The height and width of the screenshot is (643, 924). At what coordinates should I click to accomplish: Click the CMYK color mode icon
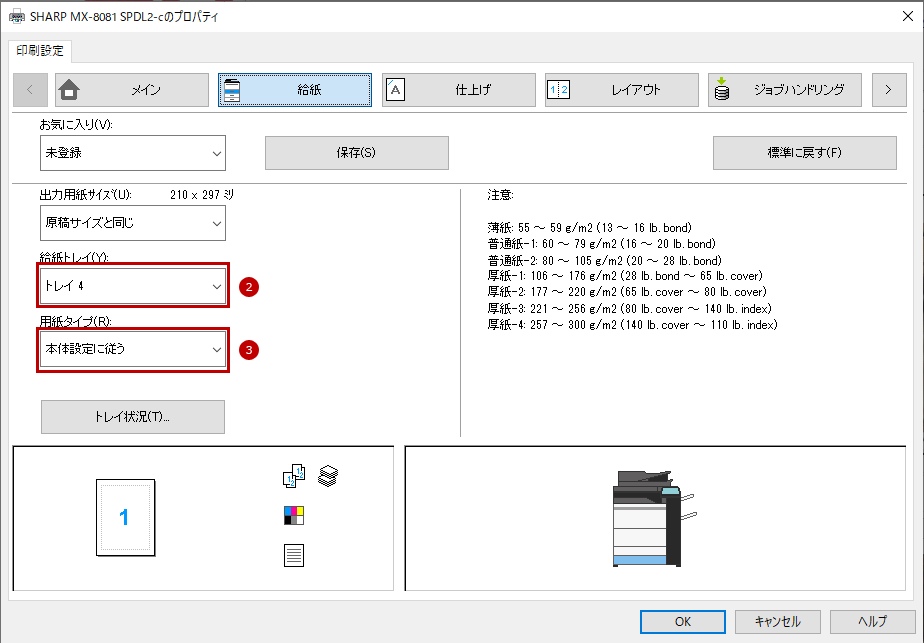(293, 515)
